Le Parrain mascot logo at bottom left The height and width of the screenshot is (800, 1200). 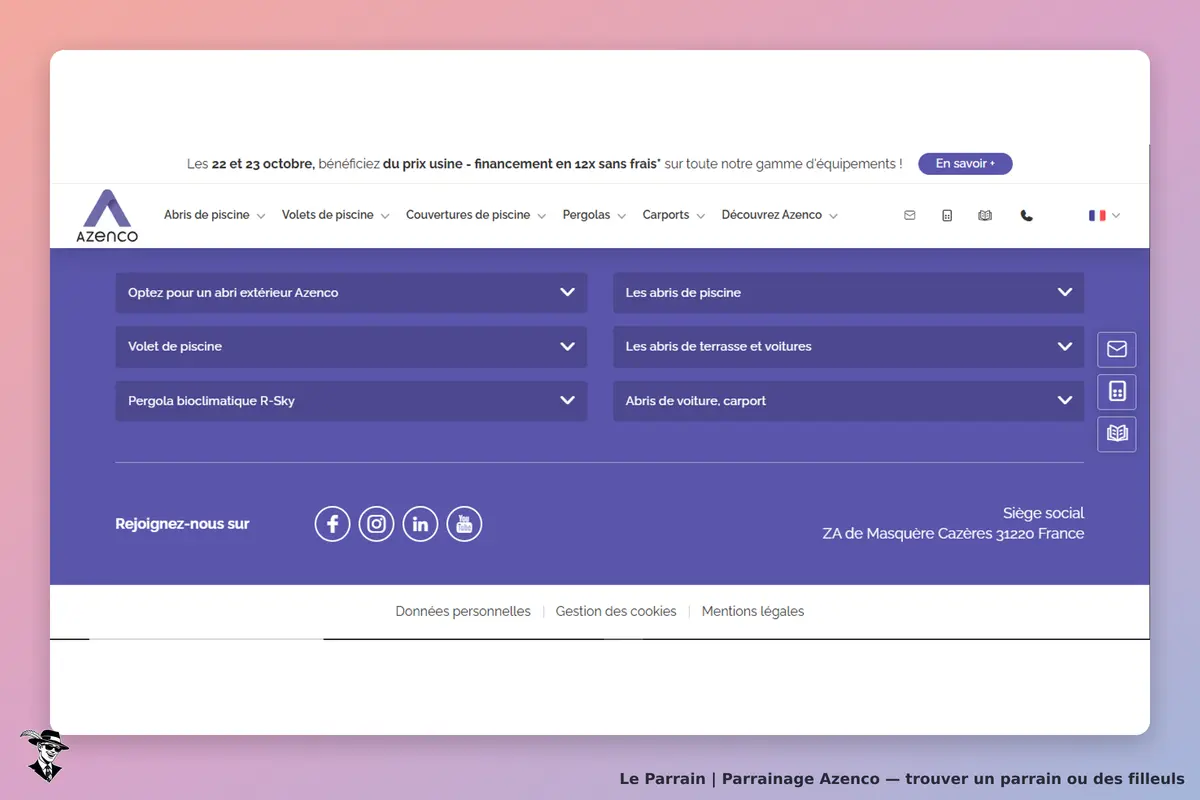click(x=44, y=755)
